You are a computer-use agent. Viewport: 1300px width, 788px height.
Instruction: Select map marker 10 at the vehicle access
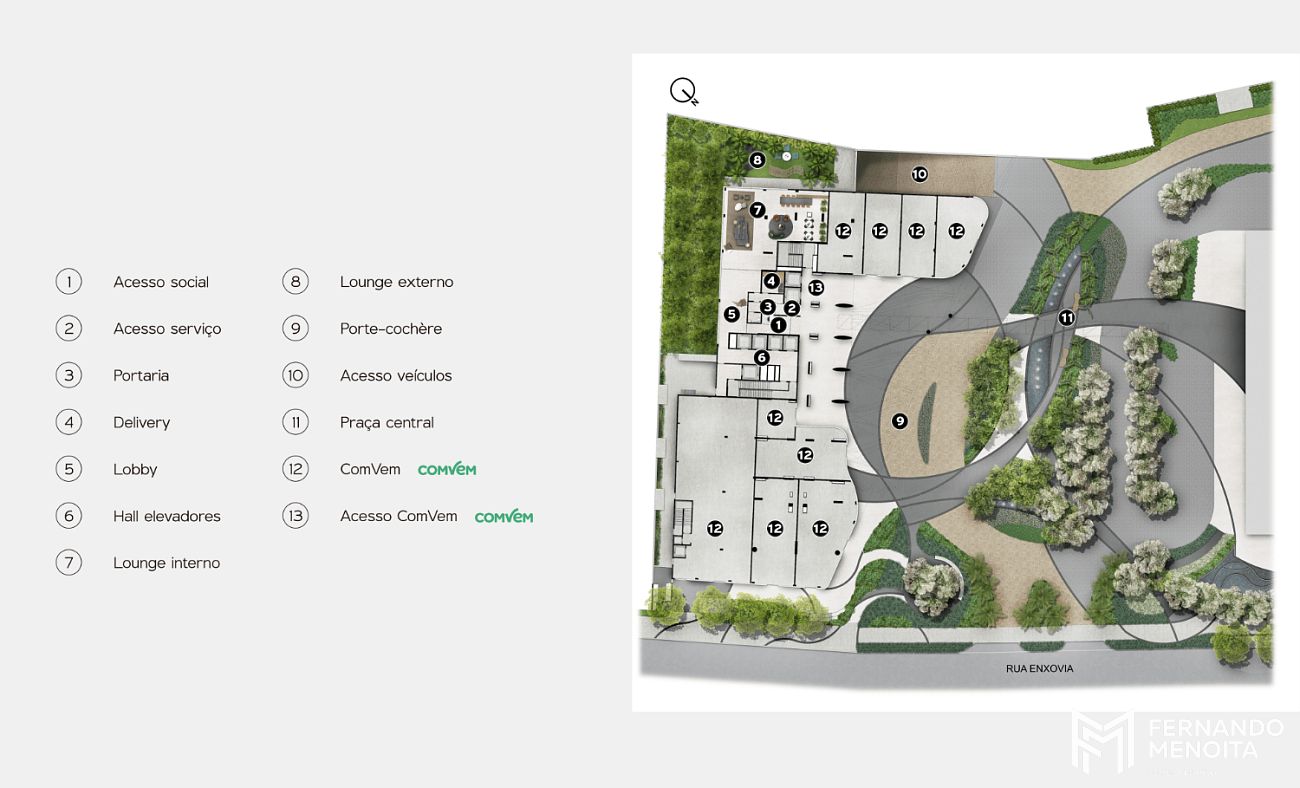pyautogui.click(x=919, y=174)
